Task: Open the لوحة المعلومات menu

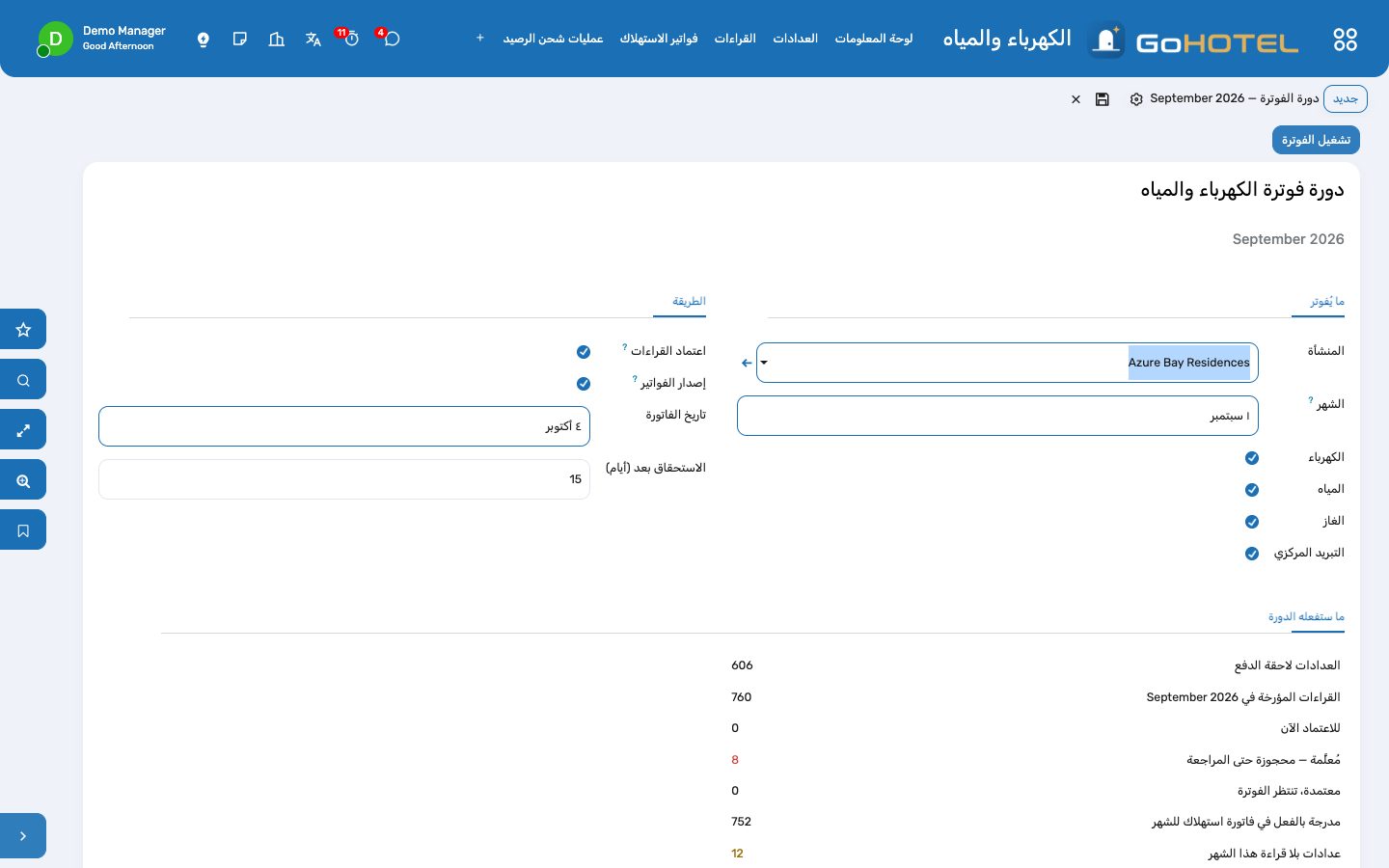Action: (874, 39)
